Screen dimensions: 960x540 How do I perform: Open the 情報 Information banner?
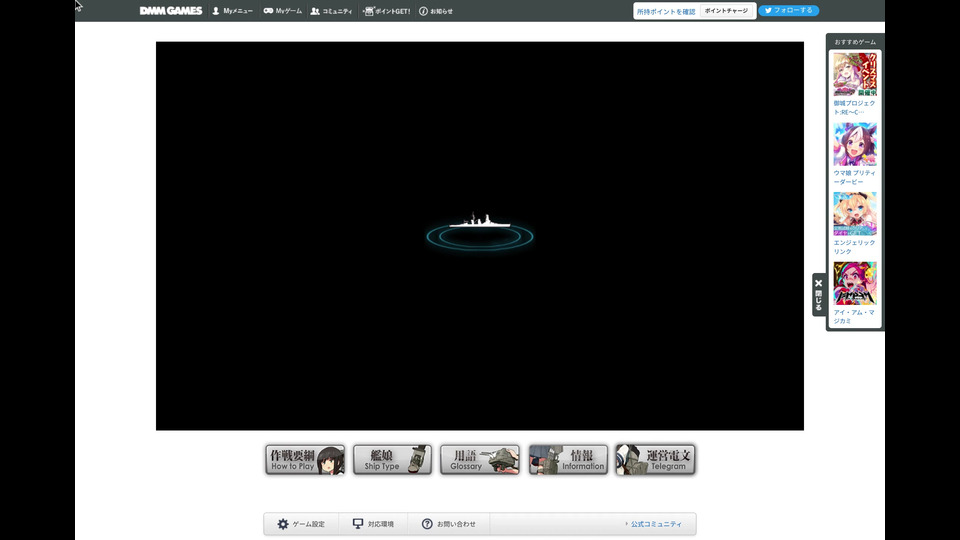pyautogui.click(x=568, y=460)
